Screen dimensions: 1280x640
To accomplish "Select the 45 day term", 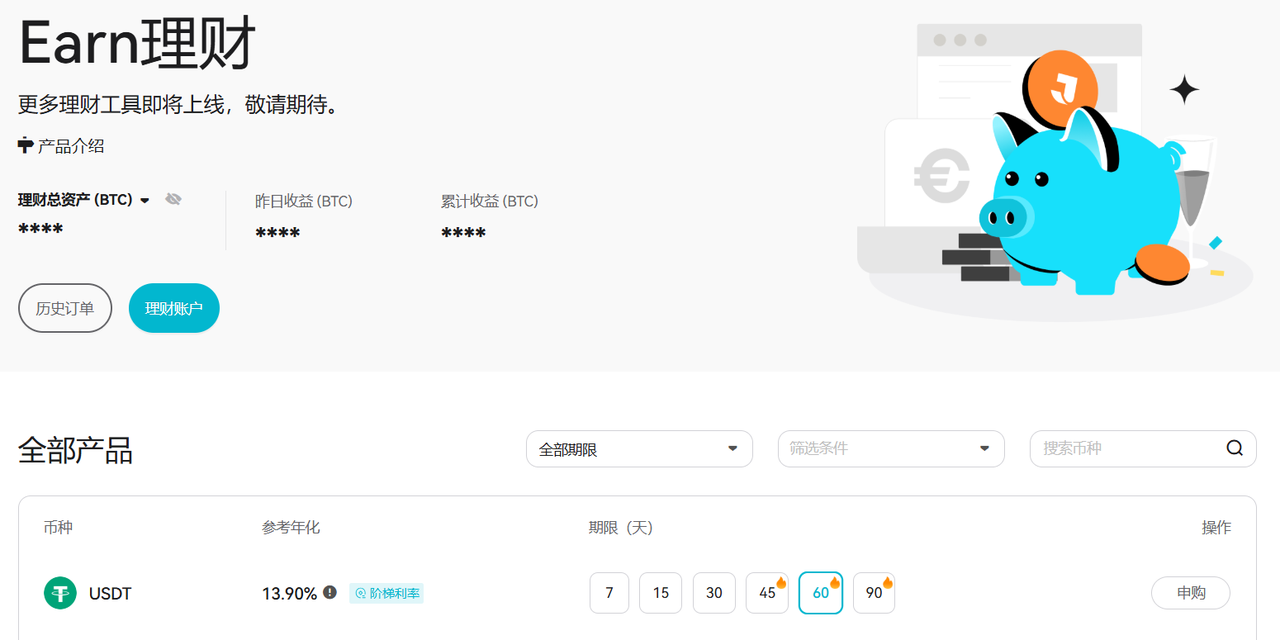I will pyautogui.click(x=767, y=593).
